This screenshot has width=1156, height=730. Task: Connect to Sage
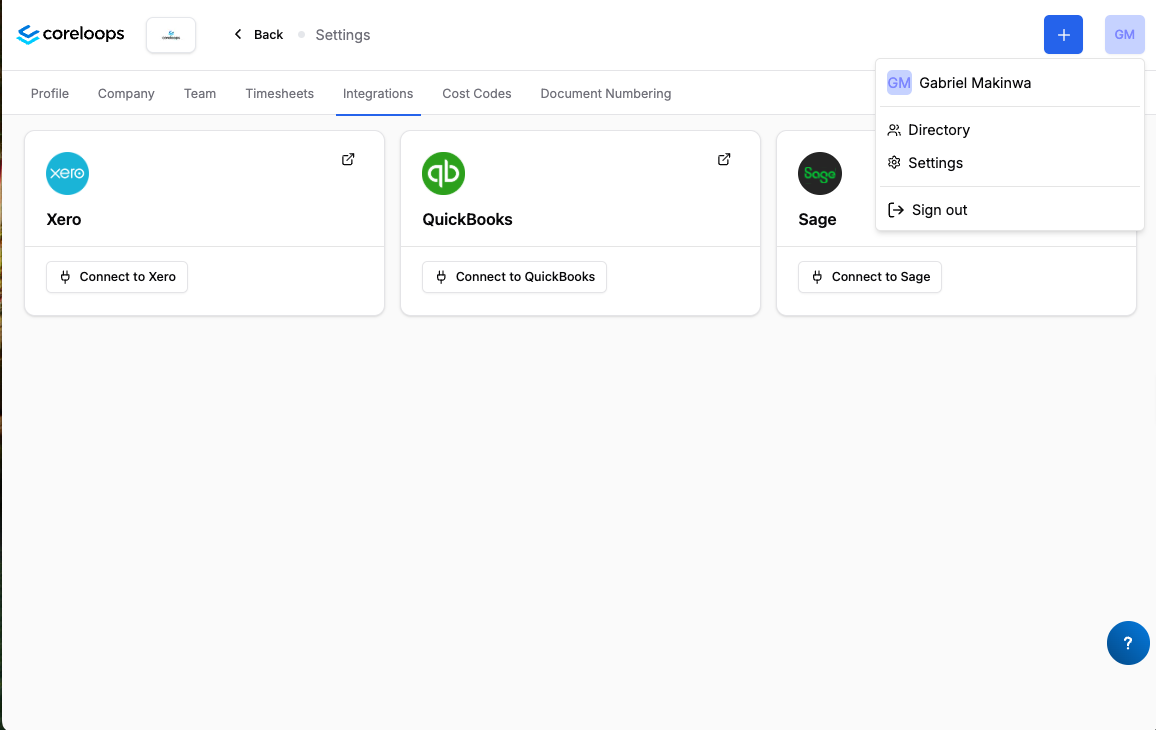pyautogui.click(x=869, y=277)
